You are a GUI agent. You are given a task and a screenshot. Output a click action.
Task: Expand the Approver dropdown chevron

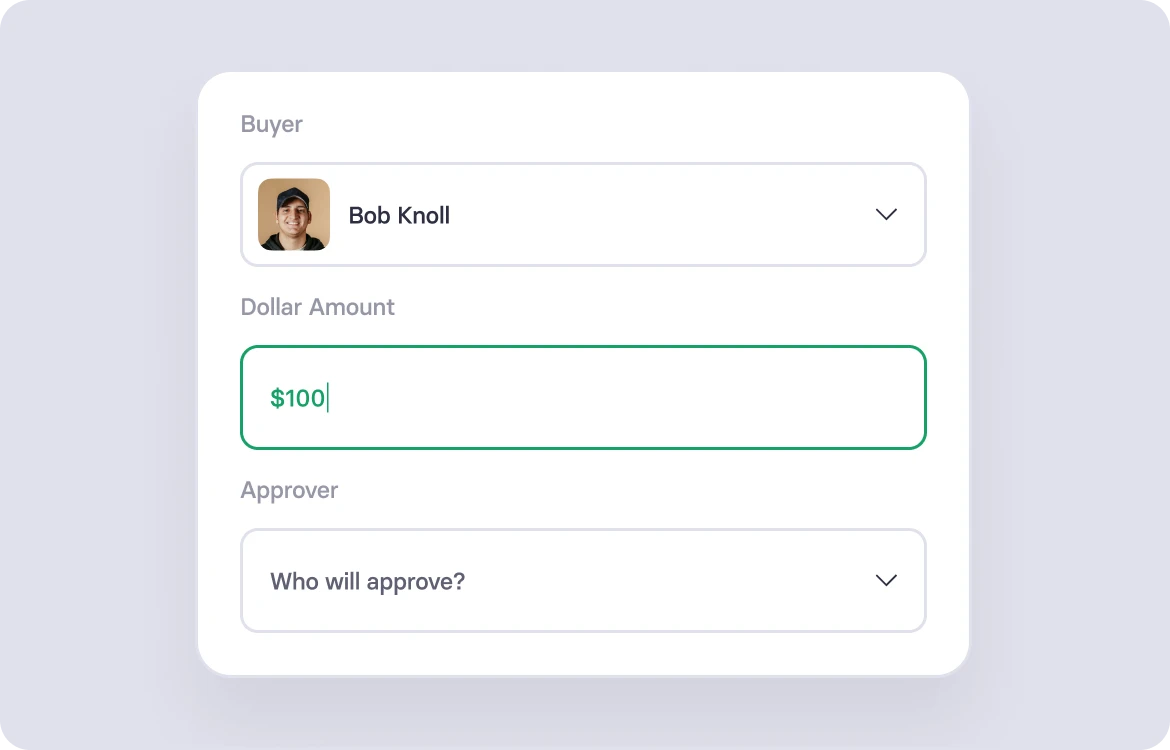(886, 581)
